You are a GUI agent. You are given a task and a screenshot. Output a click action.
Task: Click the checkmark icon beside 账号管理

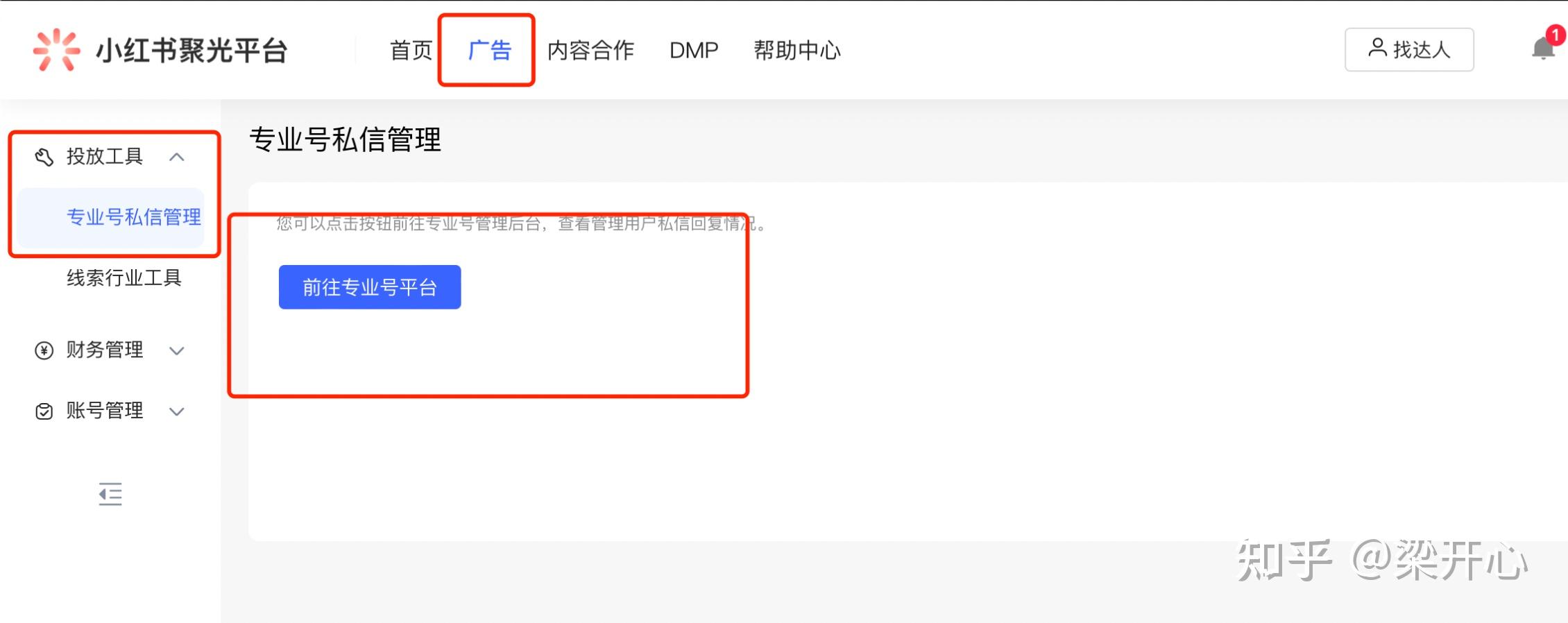[x=44, y=411]
